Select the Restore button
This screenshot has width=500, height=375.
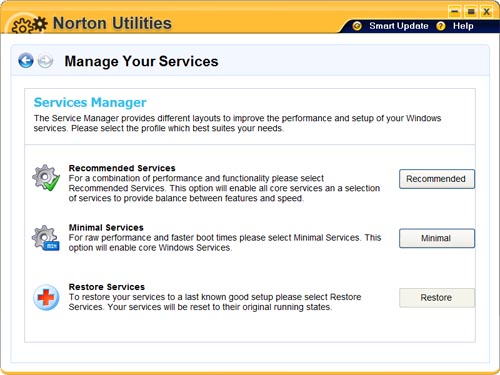tap(437, 298)
